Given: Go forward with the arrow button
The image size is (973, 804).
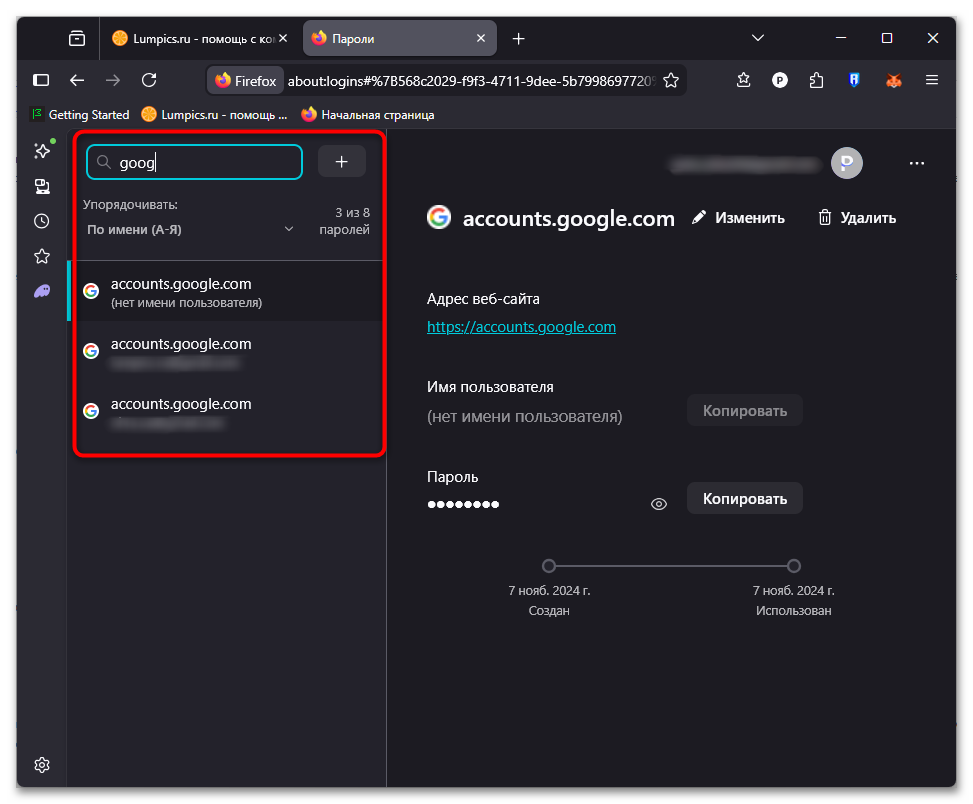Looking at the screenshot, I should [x=113, y=80].
